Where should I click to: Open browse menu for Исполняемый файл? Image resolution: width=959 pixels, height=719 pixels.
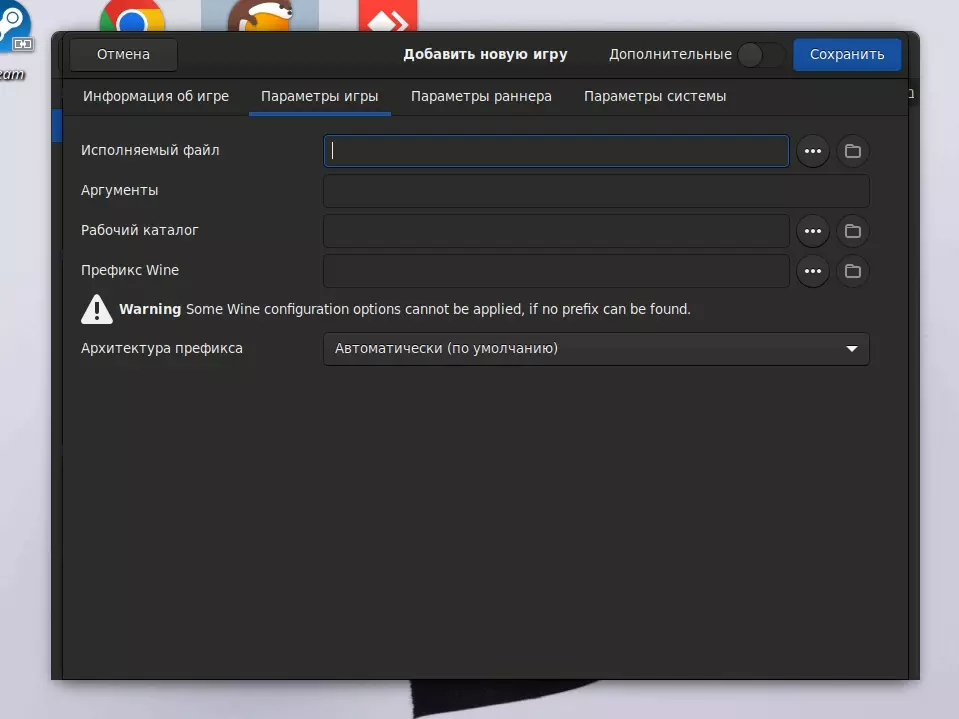[x=812, y=151]
